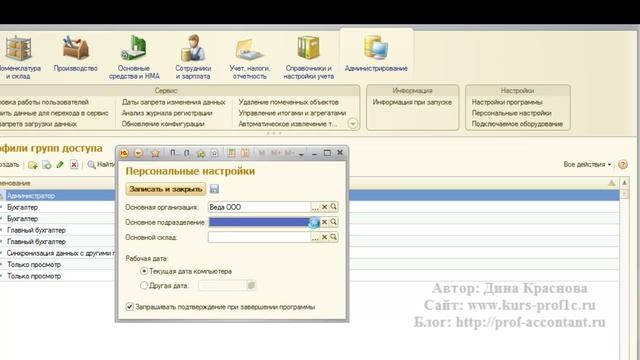
Task: Click sort triangle in list column header
Action: tap(611, 183)
